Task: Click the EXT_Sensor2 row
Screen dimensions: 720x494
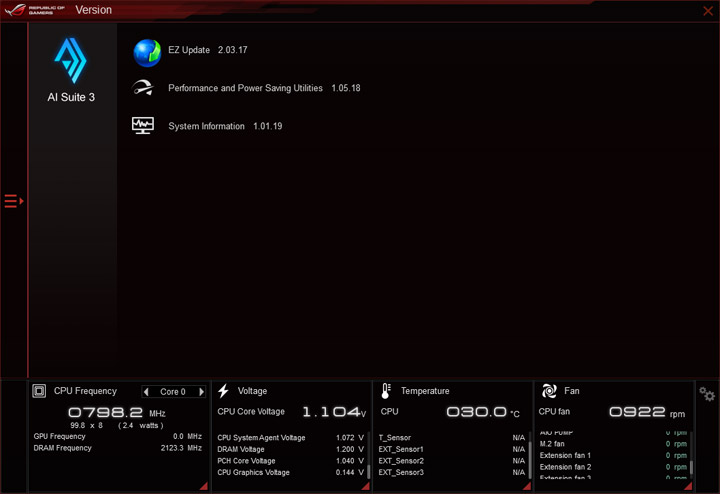Action: 452,461
